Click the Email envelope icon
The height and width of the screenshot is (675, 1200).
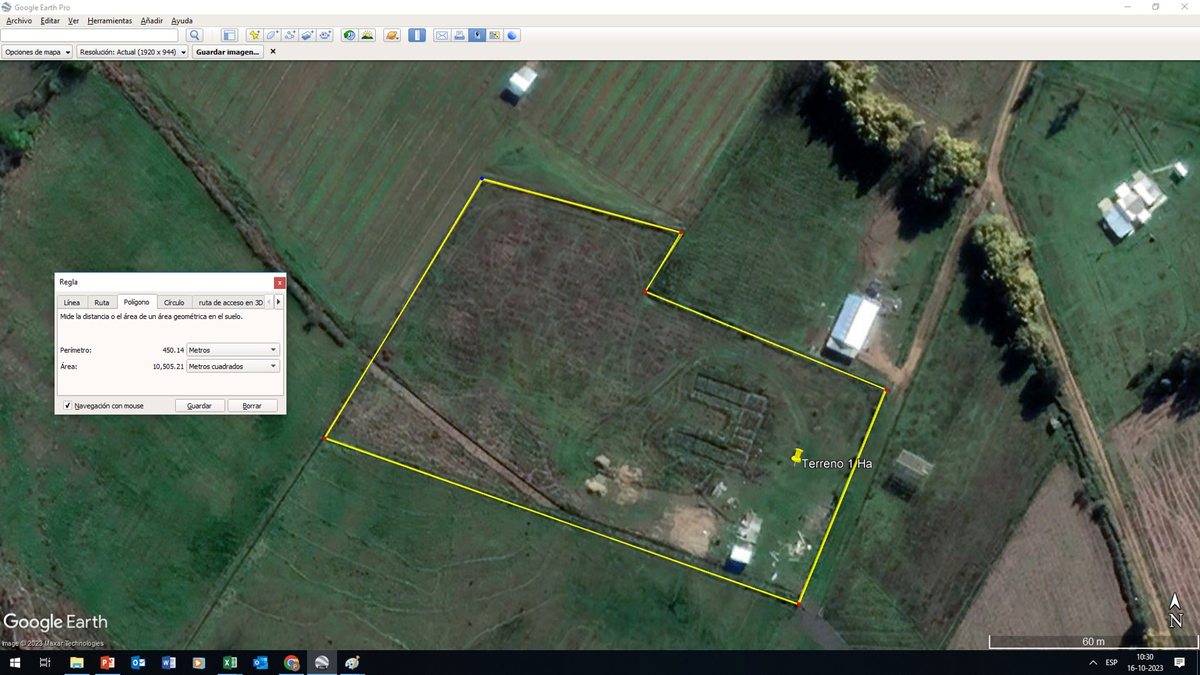coord(441,35)
